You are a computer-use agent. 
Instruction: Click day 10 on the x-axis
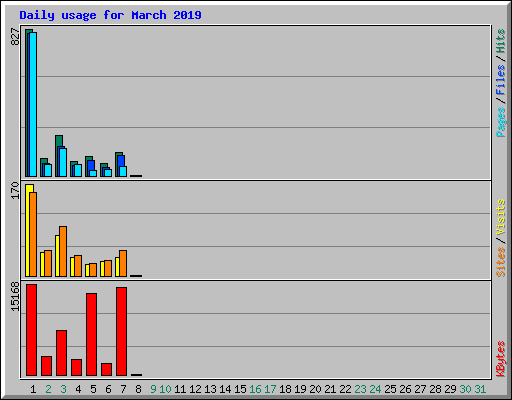tap(165, 389)
